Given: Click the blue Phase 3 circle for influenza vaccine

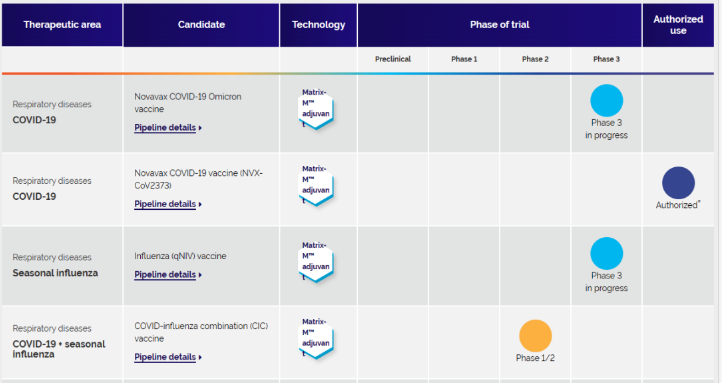Looking at the screenshot, I should (x=606, y=253).
